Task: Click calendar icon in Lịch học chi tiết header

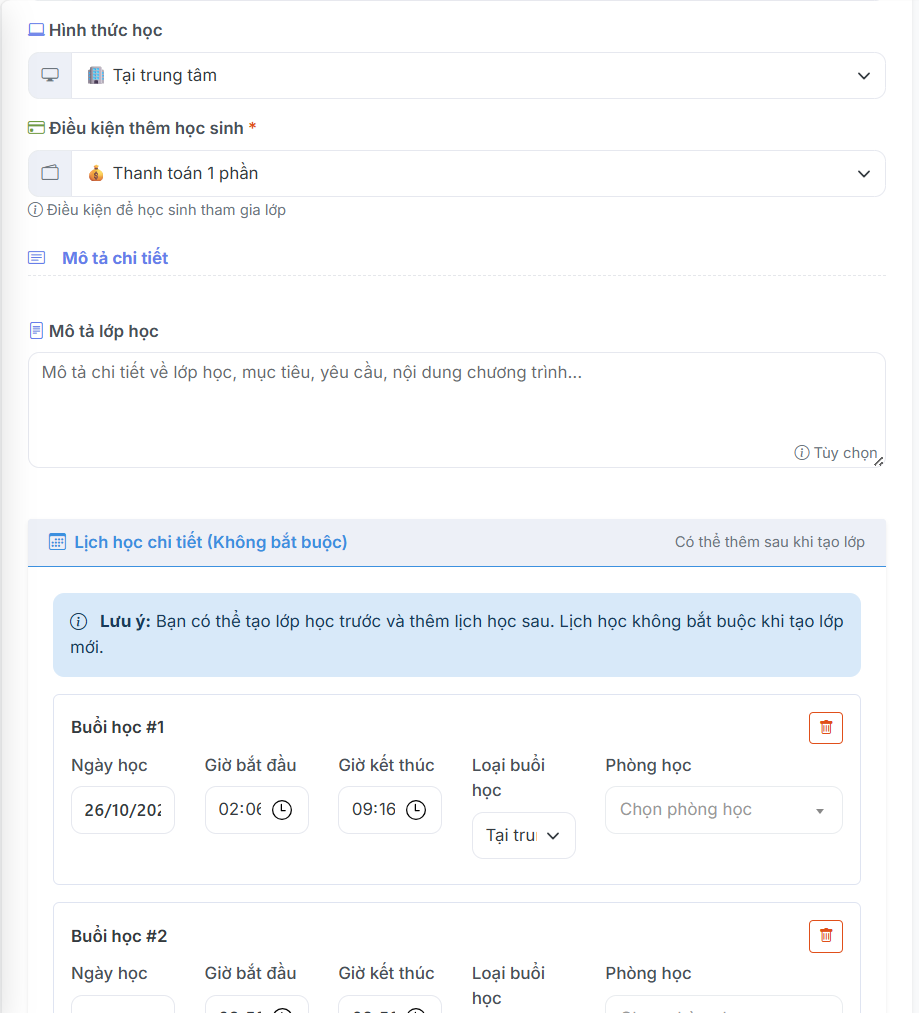Action: (58, 542)
